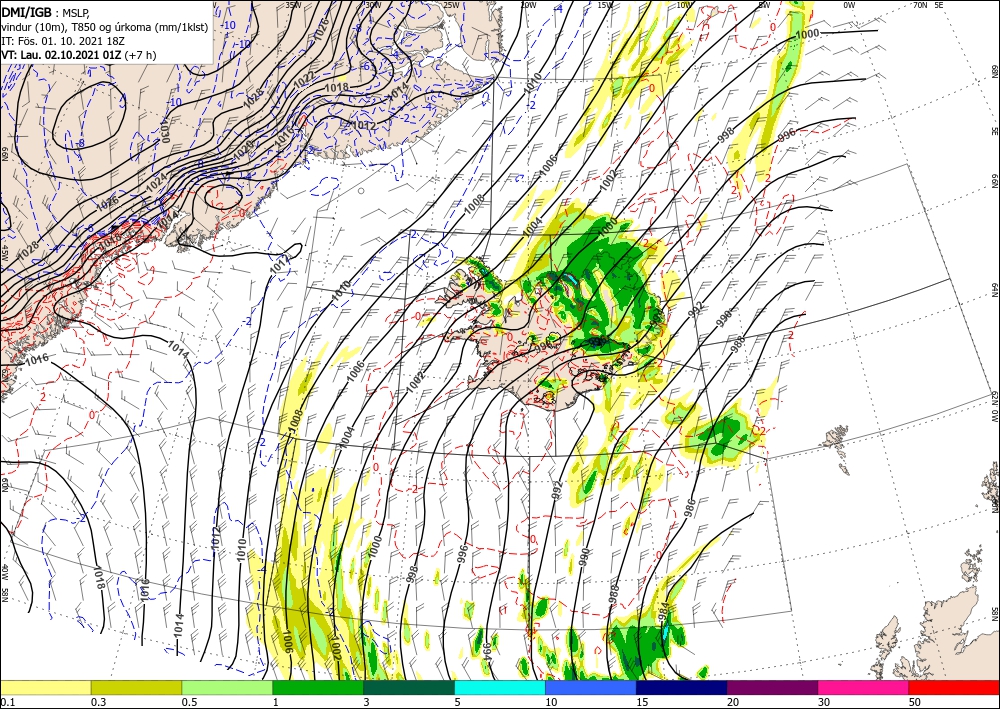Click the 'DMI/IGB : MSLP,' title text
The image size is (1000, 709).
pos(45,12)
